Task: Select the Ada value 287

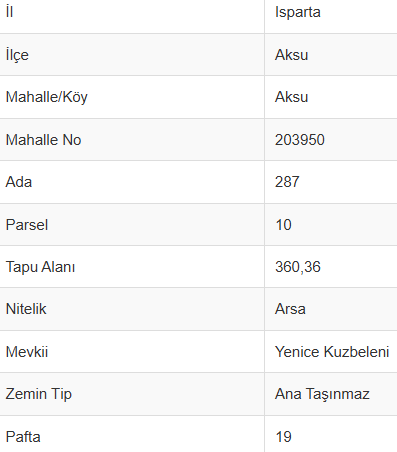Action: click(x=287, y=182)
